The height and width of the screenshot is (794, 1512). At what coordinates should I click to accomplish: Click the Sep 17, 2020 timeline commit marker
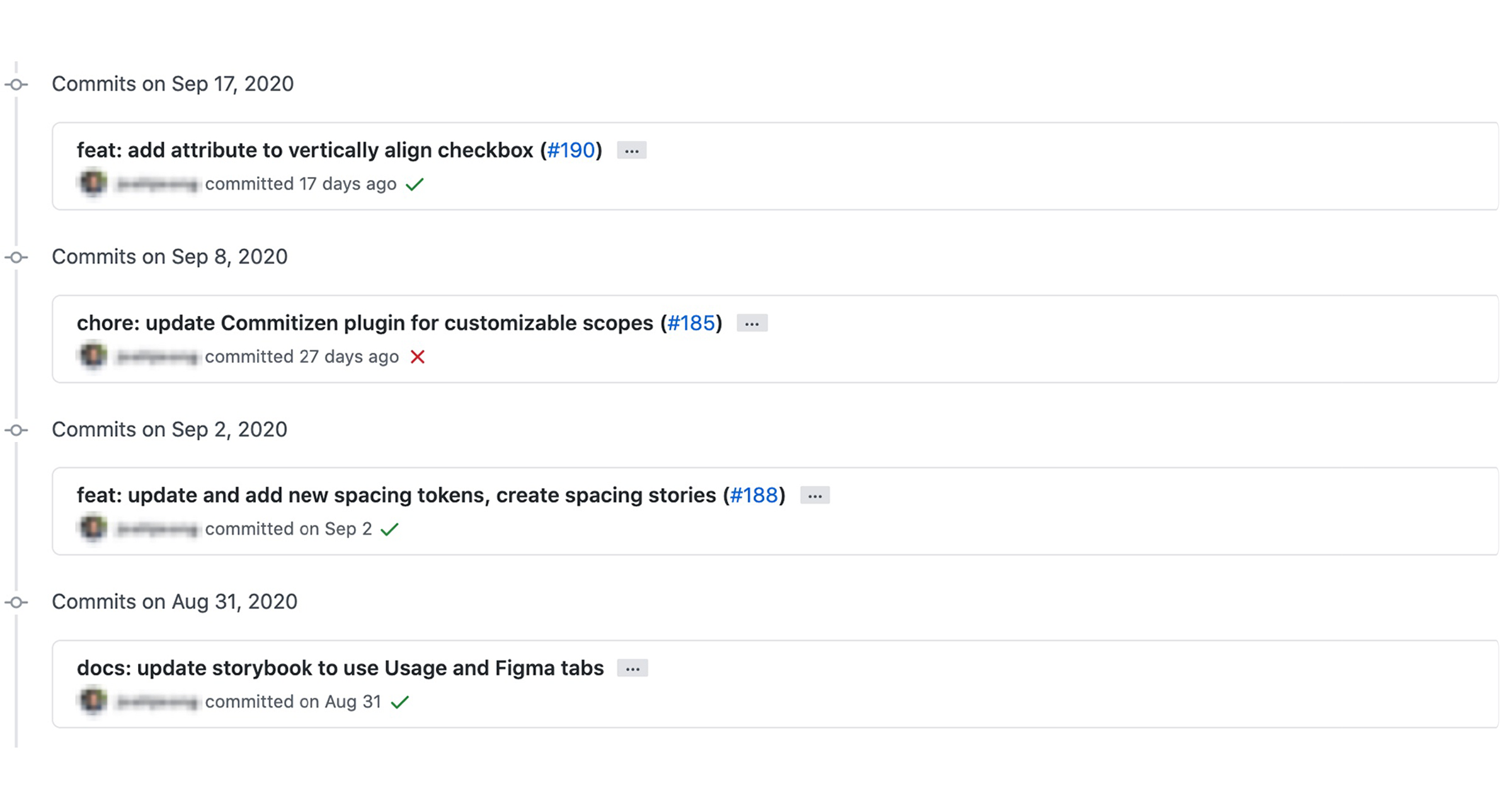click(x=17, y=84)
